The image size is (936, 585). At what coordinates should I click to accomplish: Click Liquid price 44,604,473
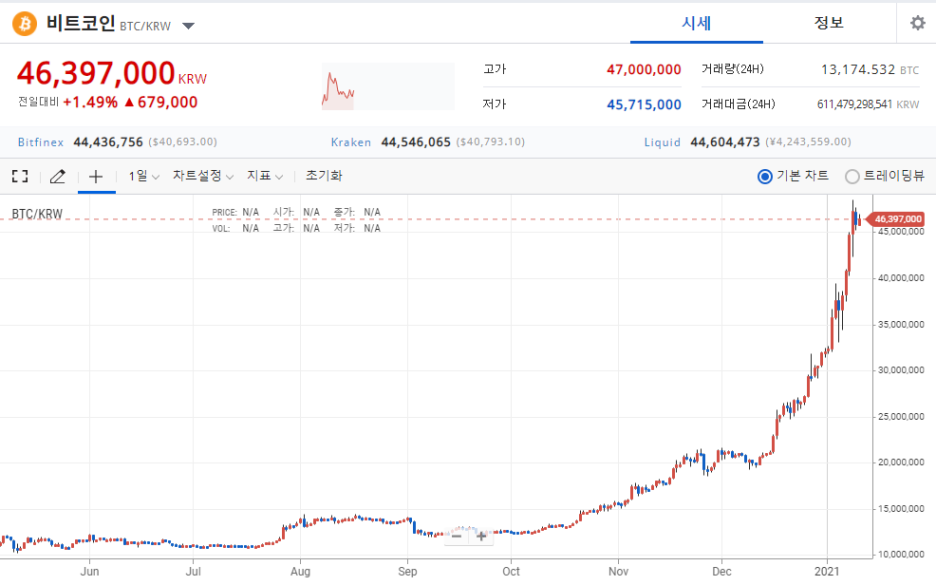coord(725,142)
